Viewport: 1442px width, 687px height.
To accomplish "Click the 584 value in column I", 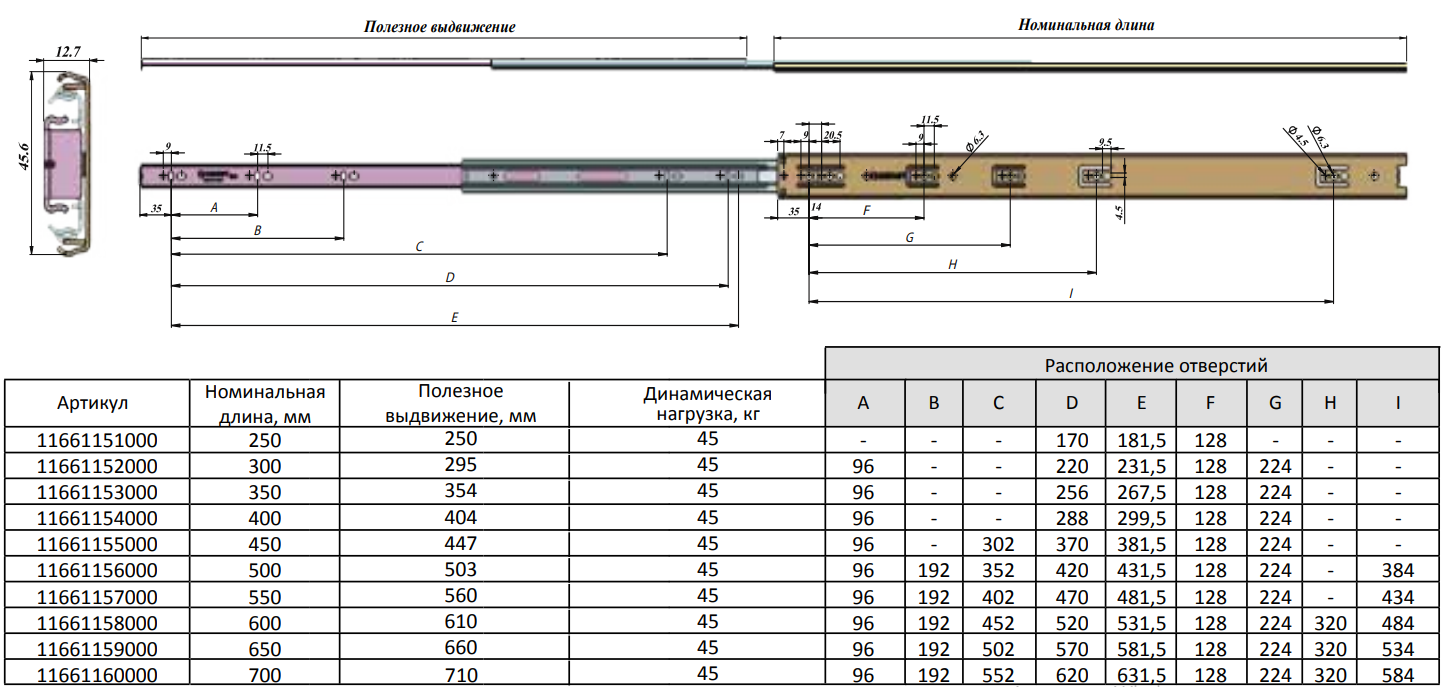I will (1397, 675).
